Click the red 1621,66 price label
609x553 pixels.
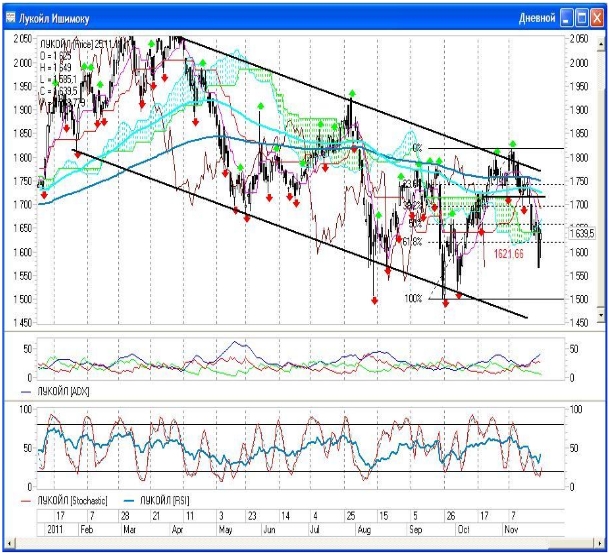tap(508, 254)
